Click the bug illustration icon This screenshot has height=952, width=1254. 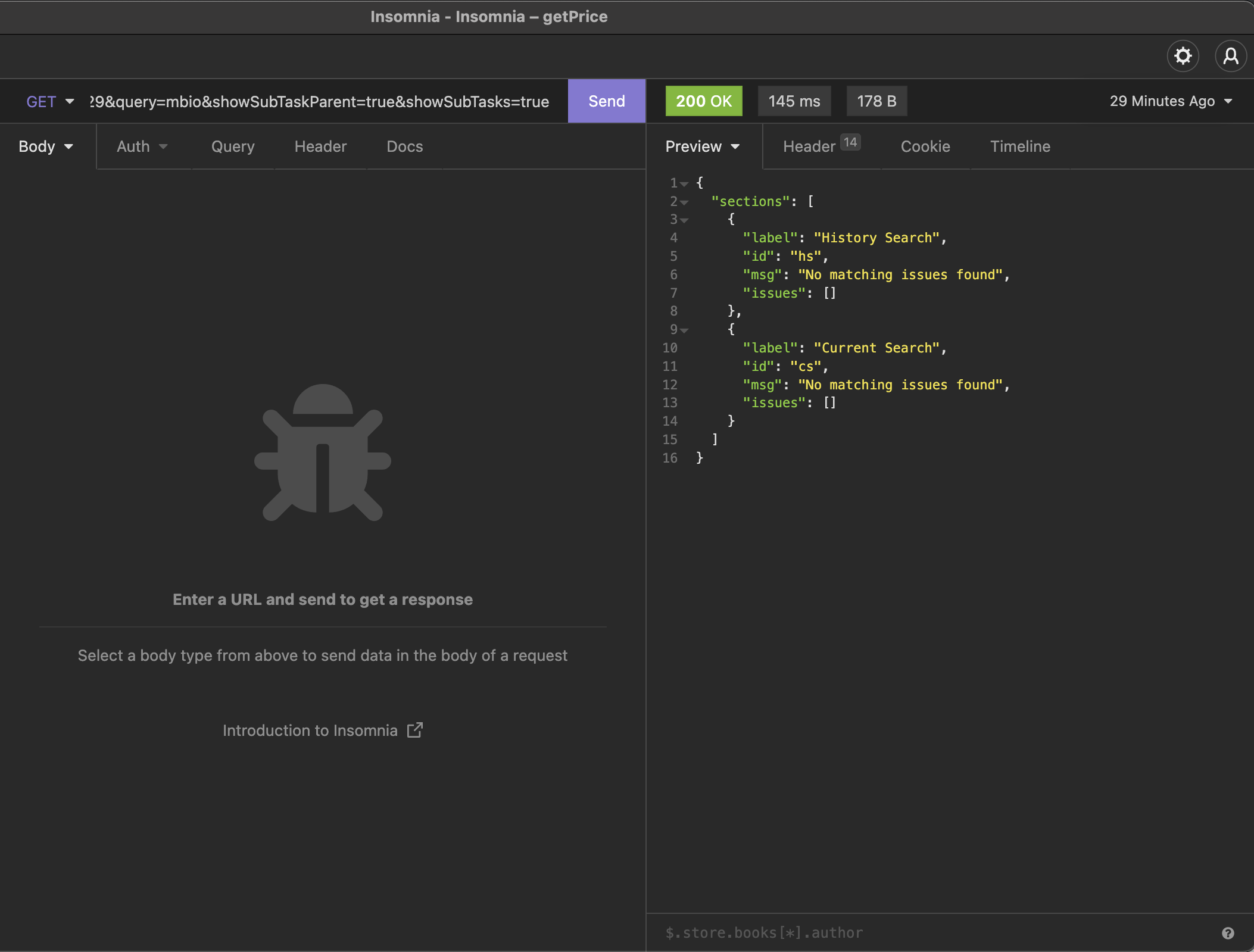point(323,452)
